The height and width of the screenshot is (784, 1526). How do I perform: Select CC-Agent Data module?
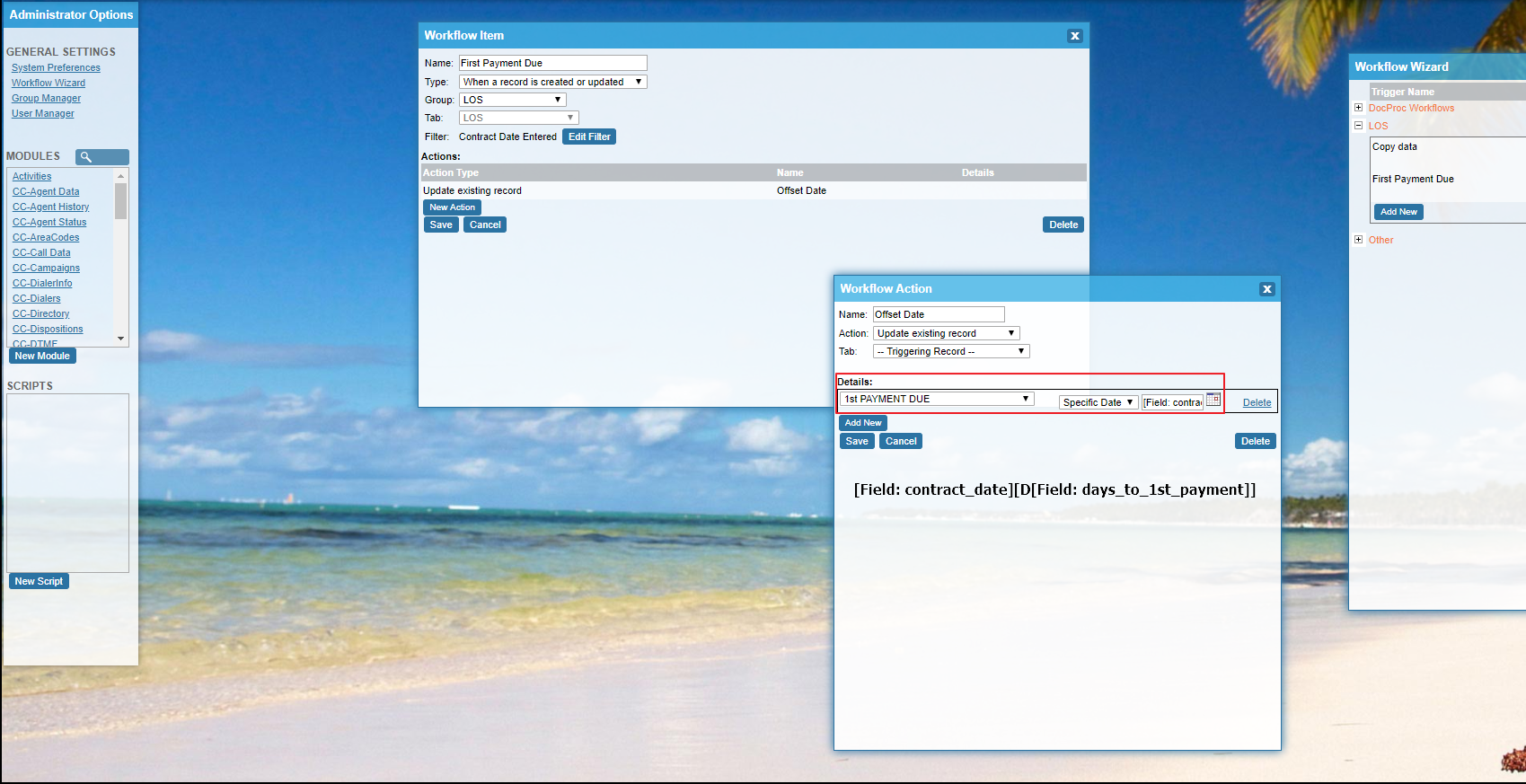46,191
